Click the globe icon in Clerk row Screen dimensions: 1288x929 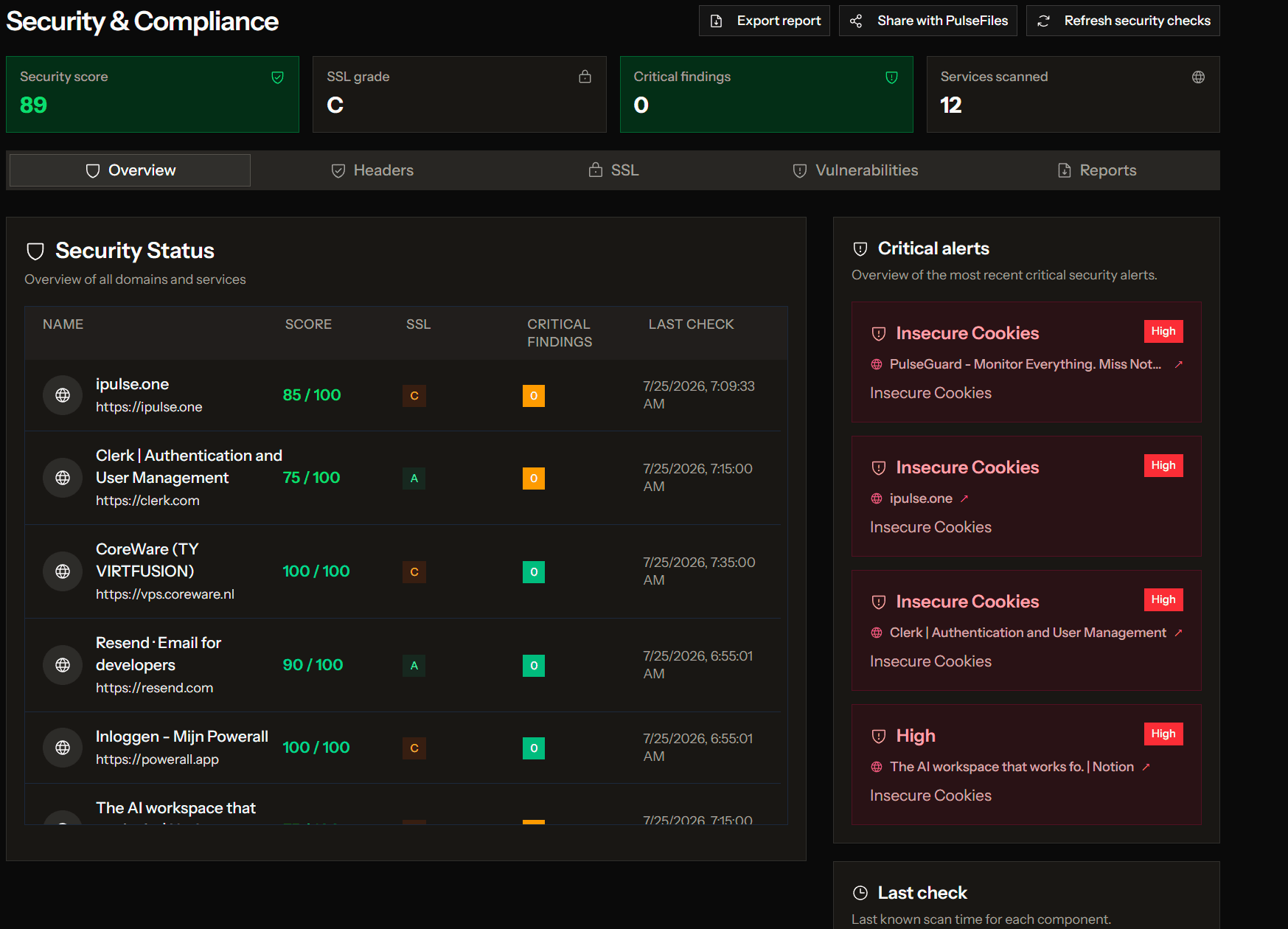(63, 478)
